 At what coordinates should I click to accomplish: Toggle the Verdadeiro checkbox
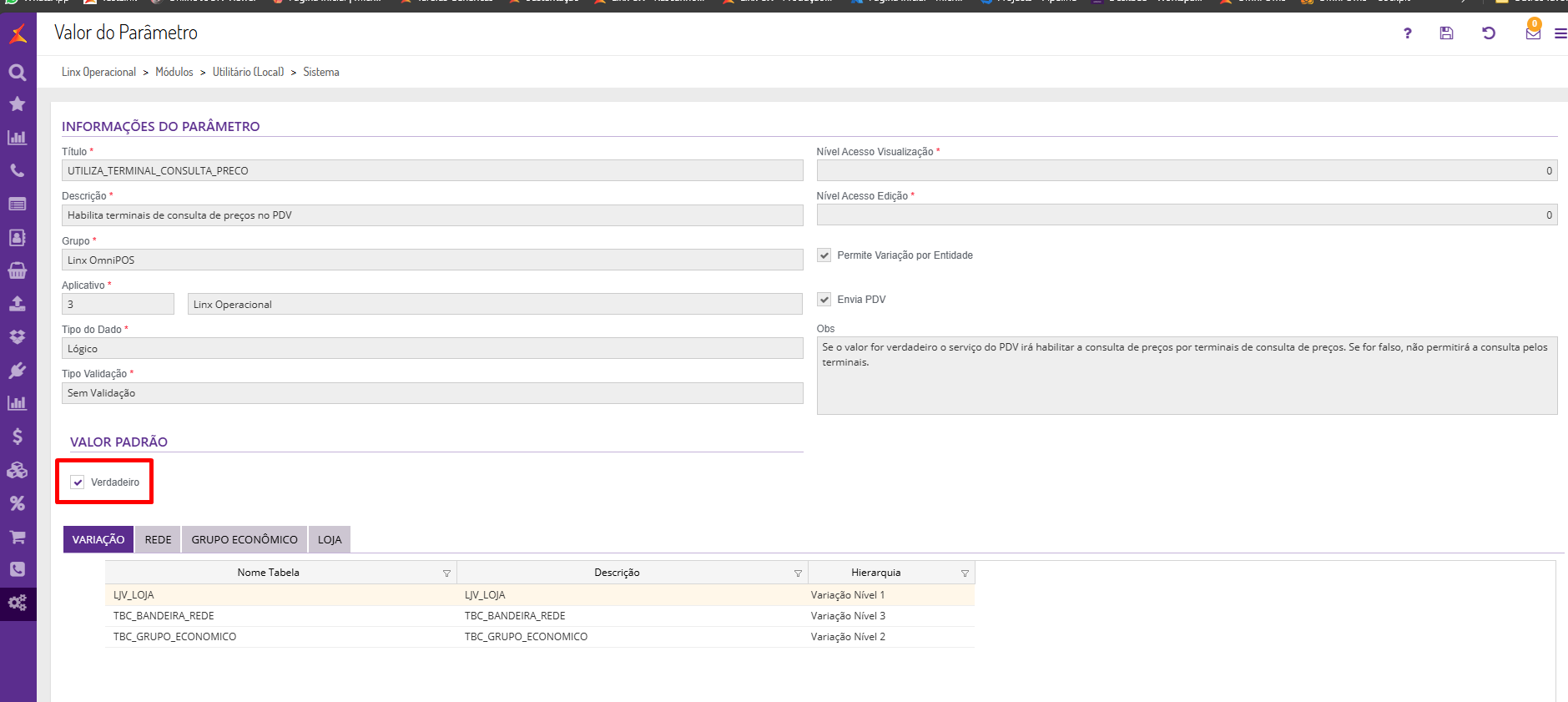tap(78, 482)
